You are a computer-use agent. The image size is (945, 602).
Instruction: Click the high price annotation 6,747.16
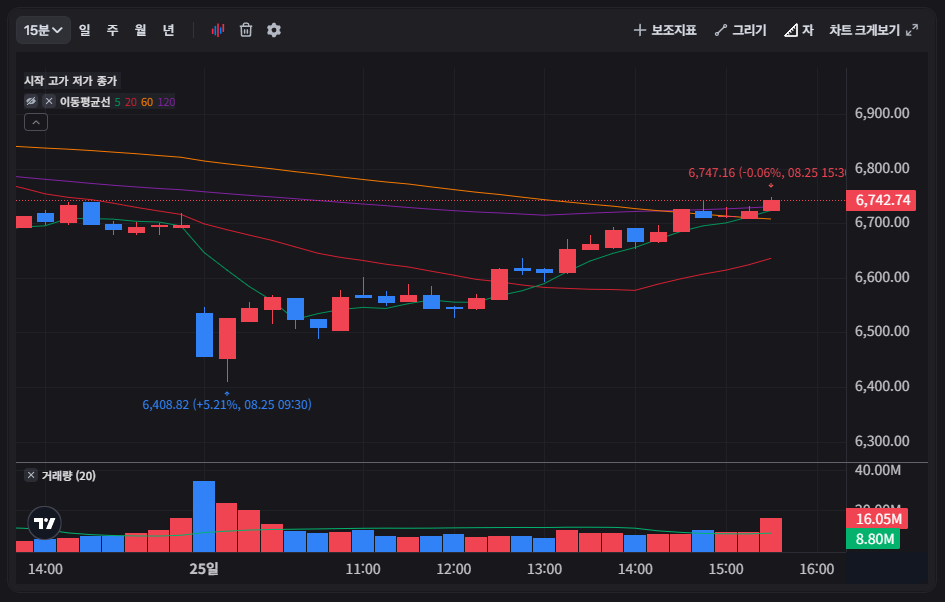pyautogui.click(x=767, y=173)
